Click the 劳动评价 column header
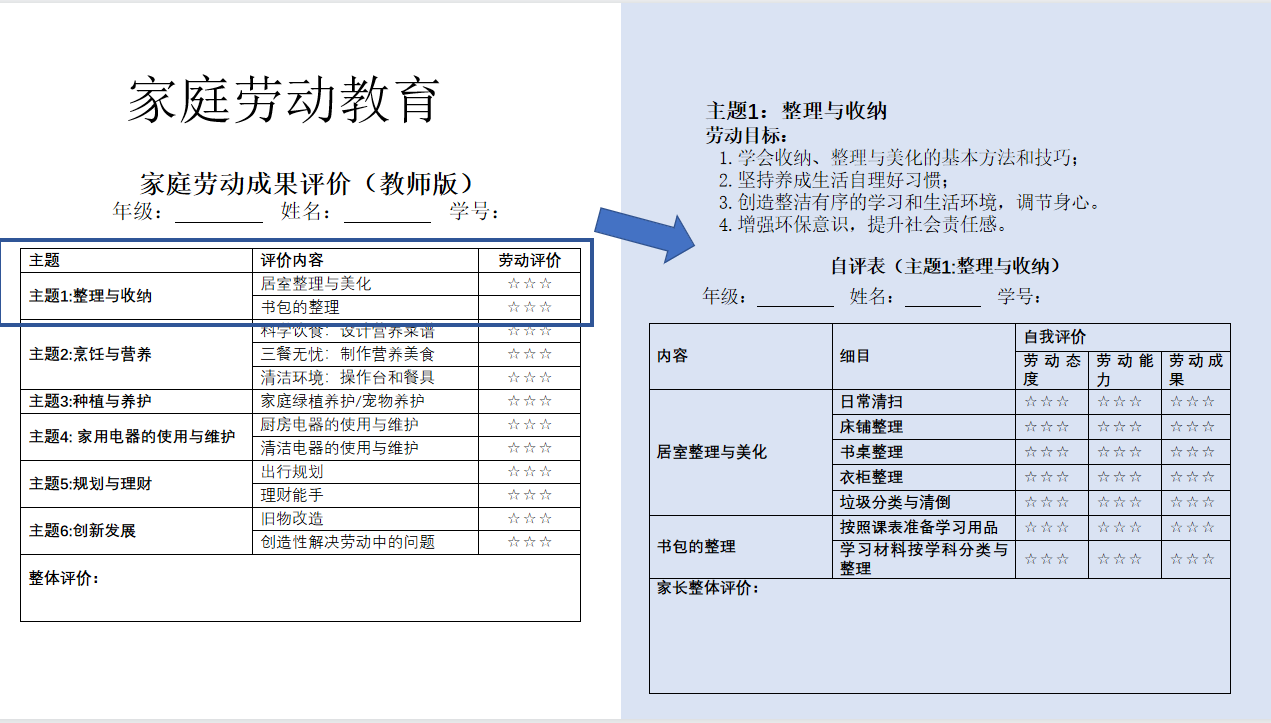The height and width of the screenshot is (723, 1271). [530, 260]
